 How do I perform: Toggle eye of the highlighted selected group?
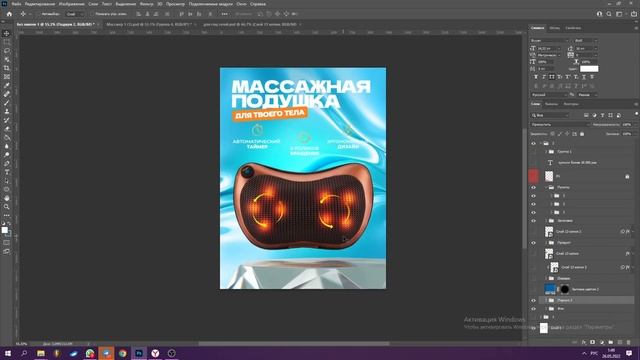[x=533, y=300]
